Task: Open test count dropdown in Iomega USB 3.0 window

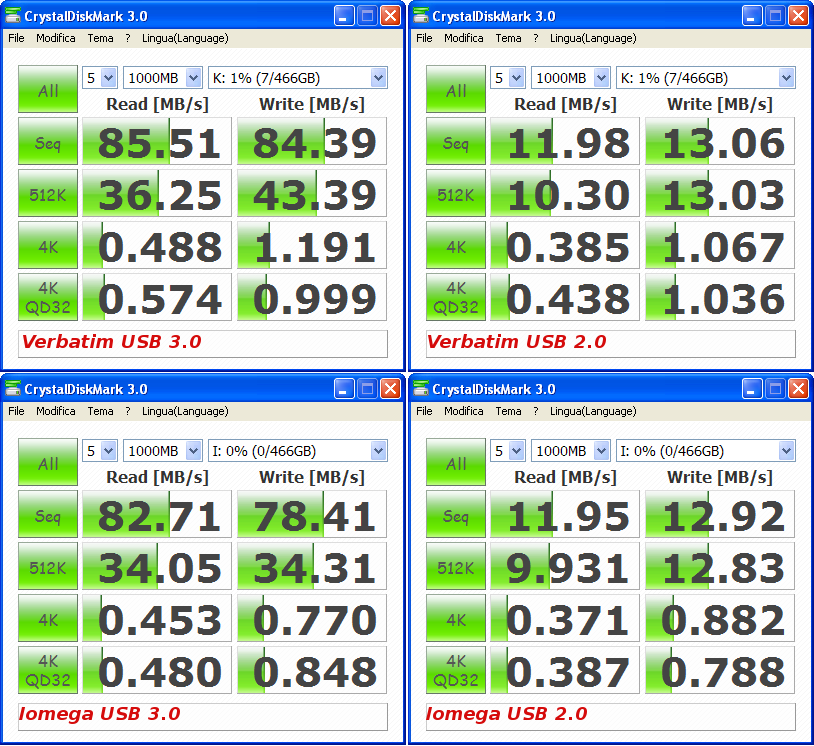Action: pos(100,451)
